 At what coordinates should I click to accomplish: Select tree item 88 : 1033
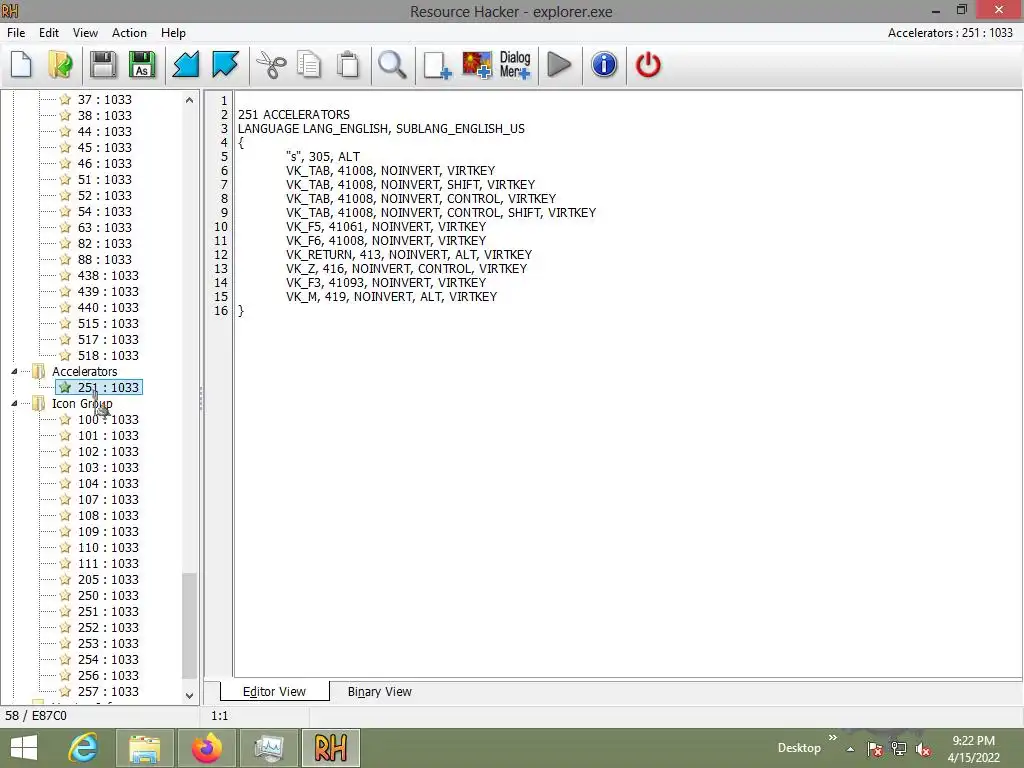tap(104, 260)
